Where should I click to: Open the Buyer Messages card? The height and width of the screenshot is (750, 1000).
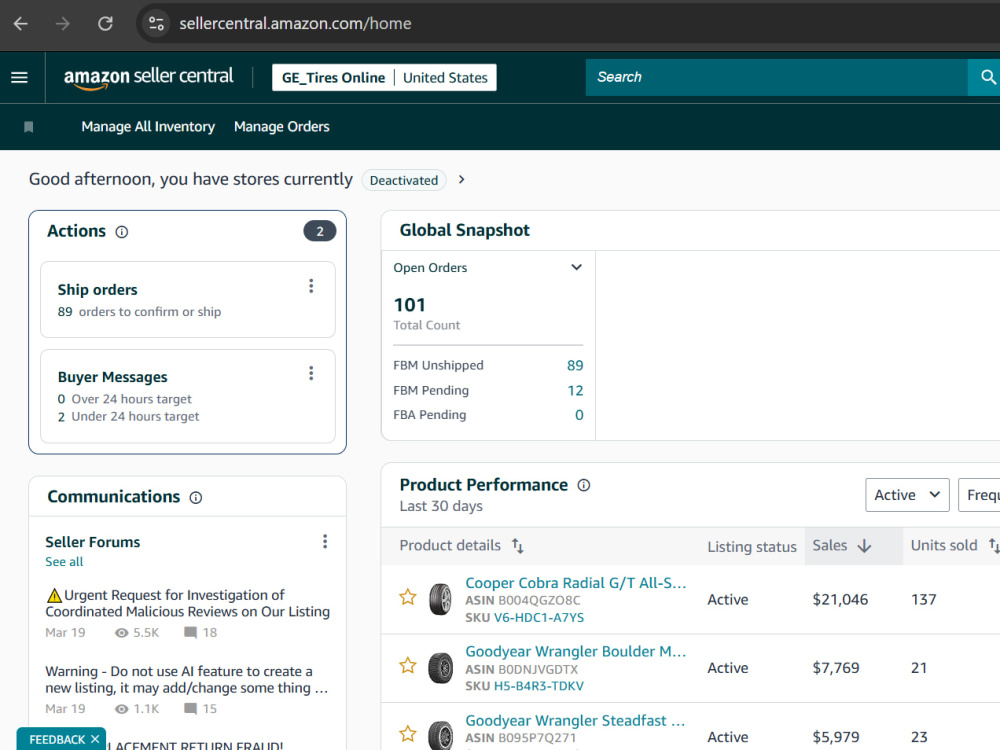tap(188, 396)
